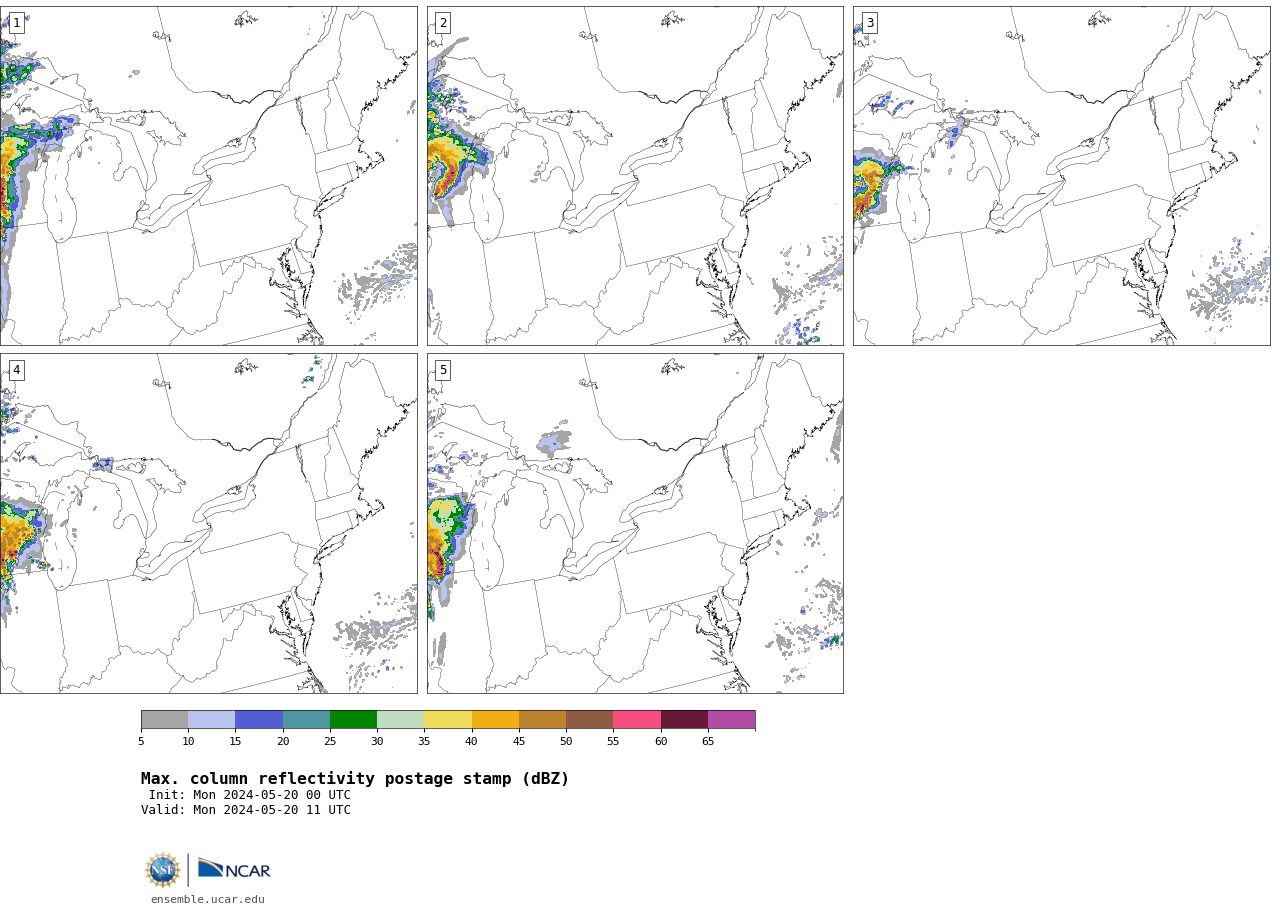1280x910 pixels.
Task: Click the colorbar tick label 50
Action: coord(566,742)
